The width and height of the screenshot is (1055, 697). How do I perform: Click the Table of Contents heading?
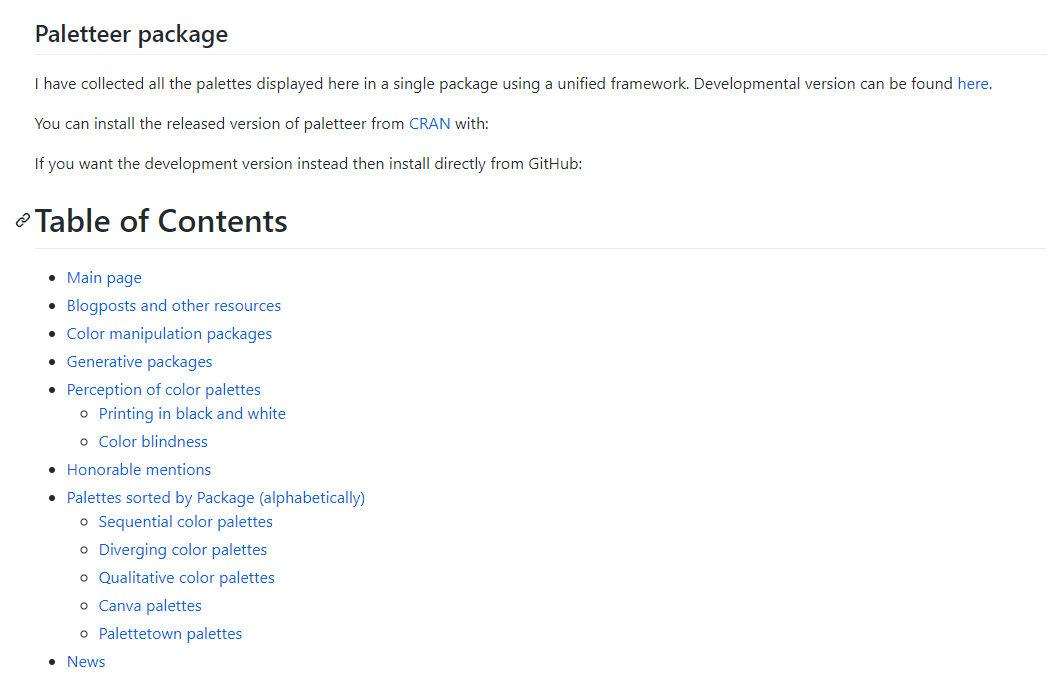coord(161,221)
